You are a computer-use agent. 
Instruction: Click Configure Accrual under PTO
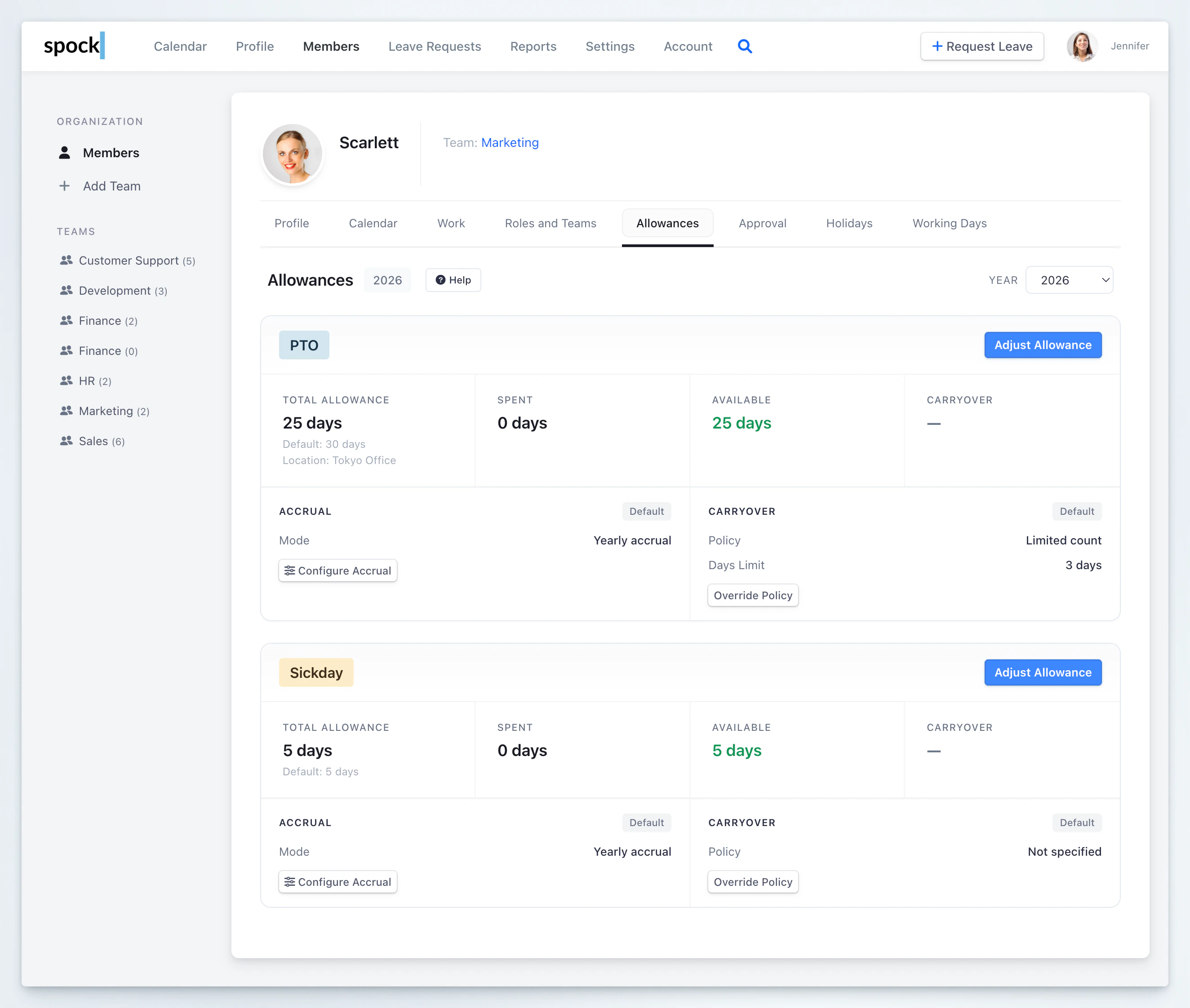click(338, 571)
